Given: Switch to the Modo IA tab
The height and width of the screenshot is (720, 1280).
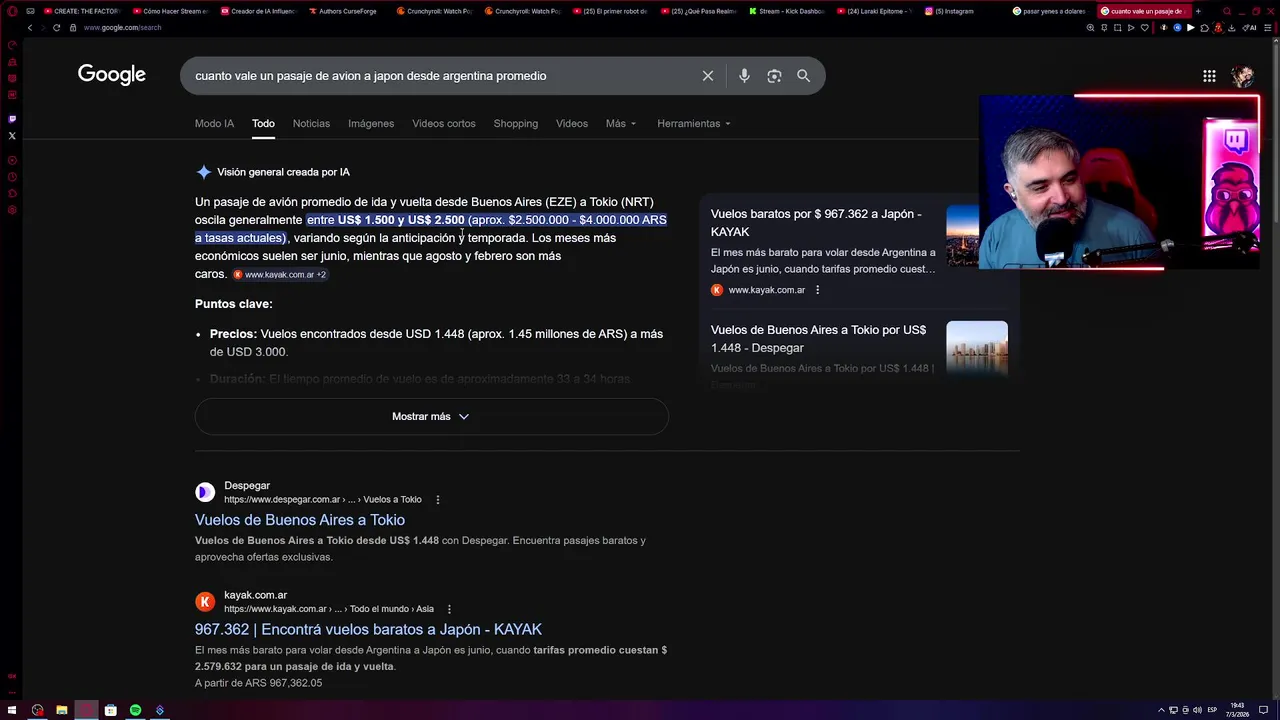Looking at the screenshot, I should 214,124.
